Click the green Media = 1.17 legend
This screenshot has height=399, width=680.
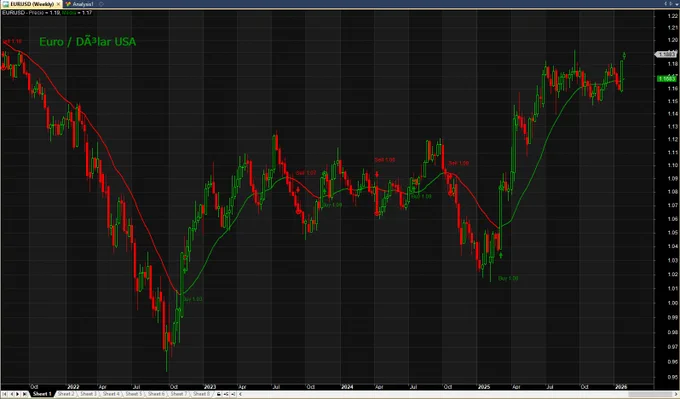tap(77, 13)
